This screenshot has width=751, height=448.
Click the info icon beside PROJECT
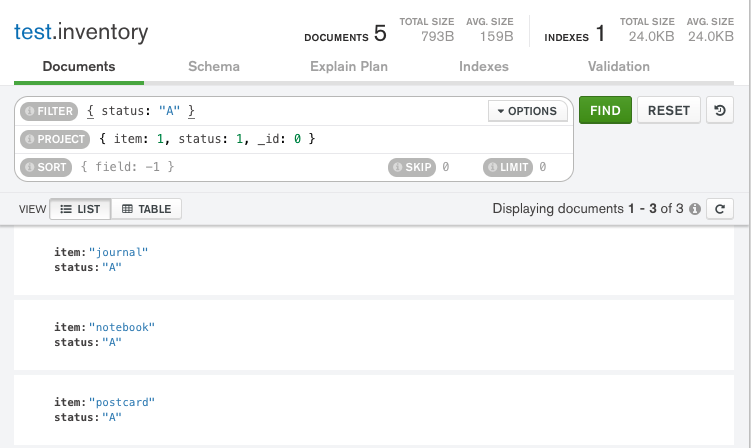point(28,139)
